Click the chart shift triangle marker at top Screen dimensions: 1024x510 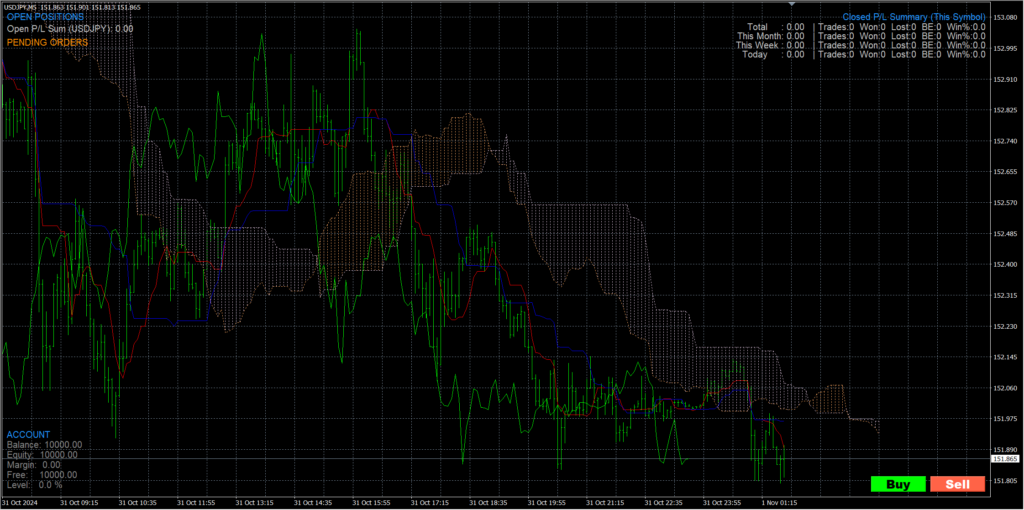793,6
